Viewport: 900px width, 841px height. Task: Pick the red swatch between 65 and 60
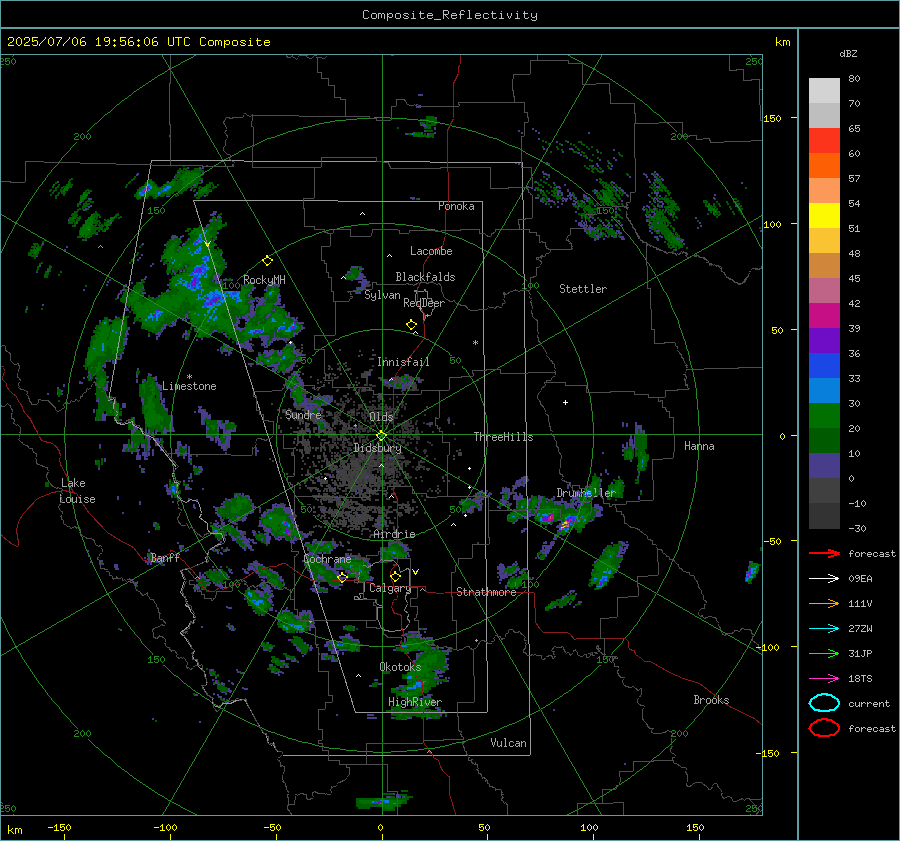[824, 141]
